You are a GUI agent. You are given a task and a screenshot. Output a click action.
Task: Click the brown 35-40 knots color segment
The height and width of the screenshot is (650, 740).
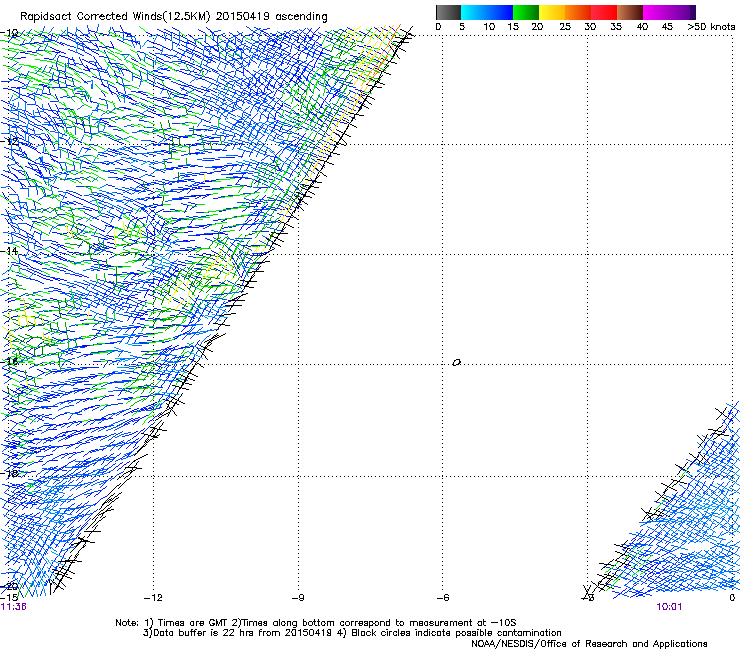click(x=630, y=12)
